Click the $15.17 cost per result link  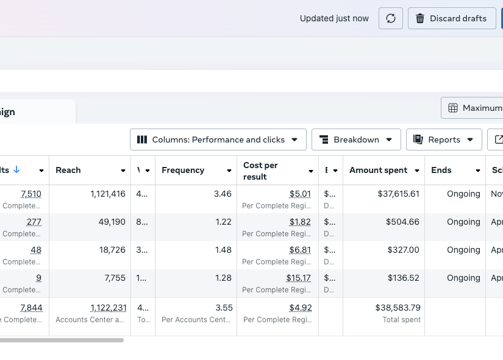(x=298, y=278)
